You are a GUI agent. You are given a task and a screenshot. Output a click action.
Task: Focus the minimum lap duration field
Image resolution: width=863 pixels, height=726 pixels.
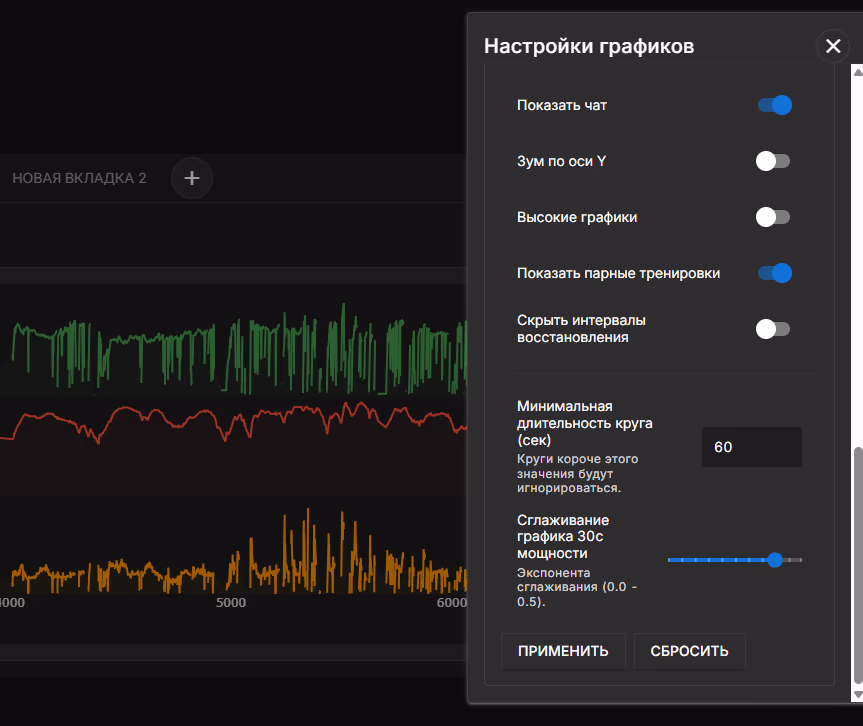tap(751, 447)
